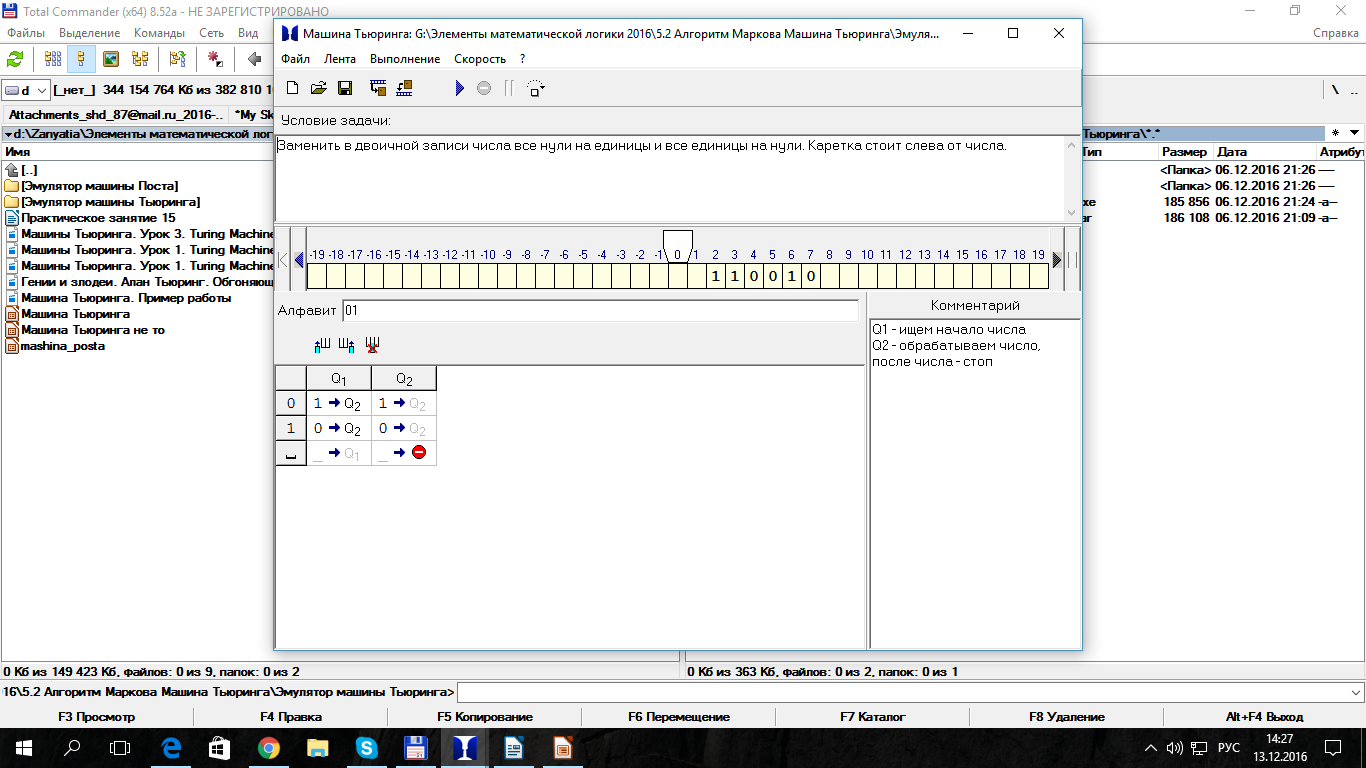The height and width of the screenshot is (768, 1366).
Task: Click the swap panels icon in Total Commander
Action: click(x=178, y=59)
